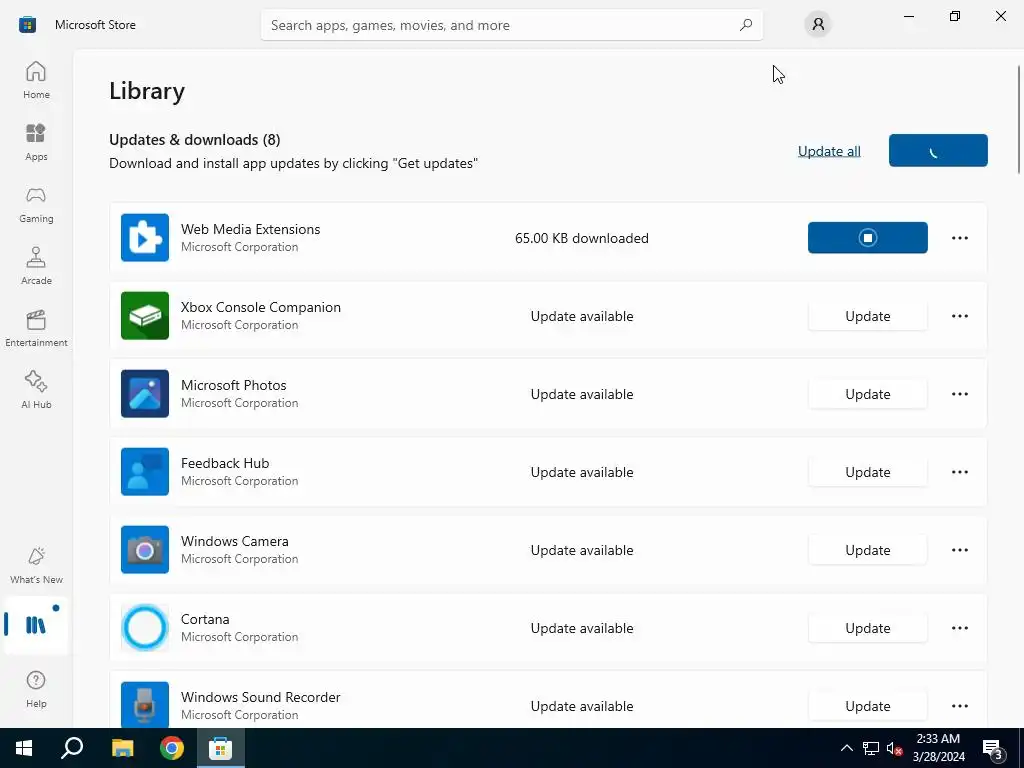The width and height of the screenshot is (1024, 768).
Task: Open more options for Microsoft Photos
Action: pos(959,394)
